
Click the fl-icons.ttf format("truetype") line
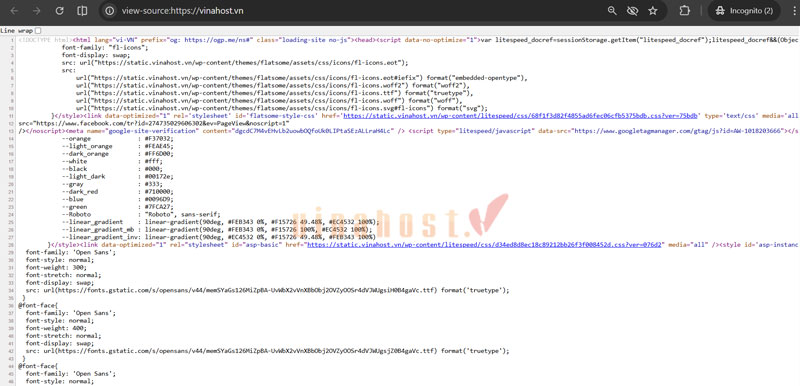(x=275, y=93)
